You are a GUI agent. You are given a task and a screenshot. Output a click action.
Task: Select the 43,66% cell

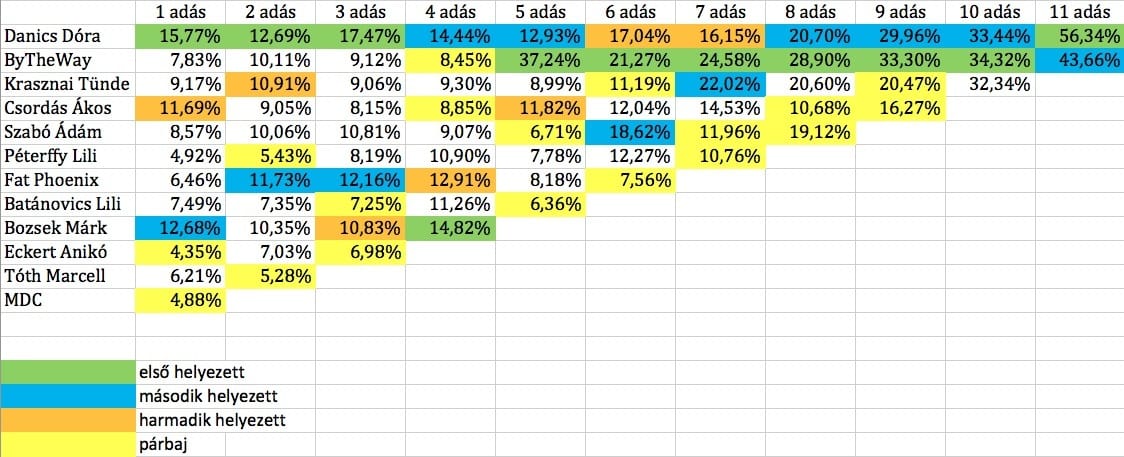point(1080,60)
